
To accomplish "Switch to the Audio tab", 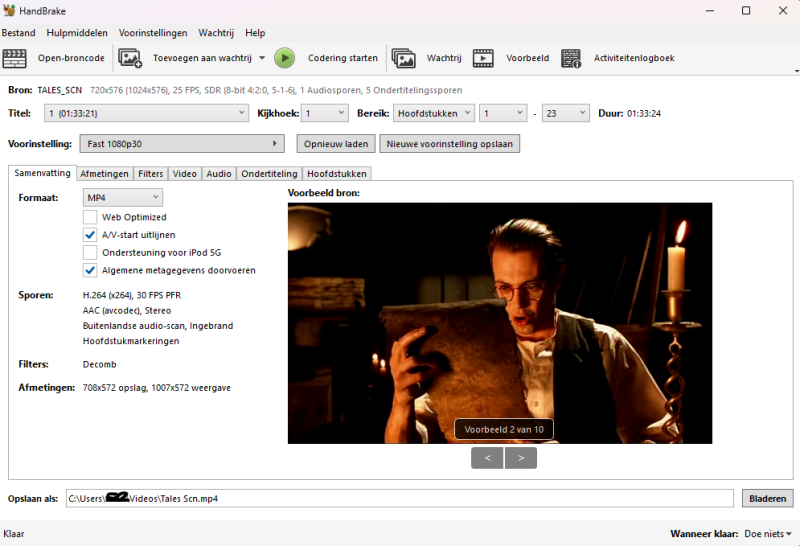I will coord(219,173).
